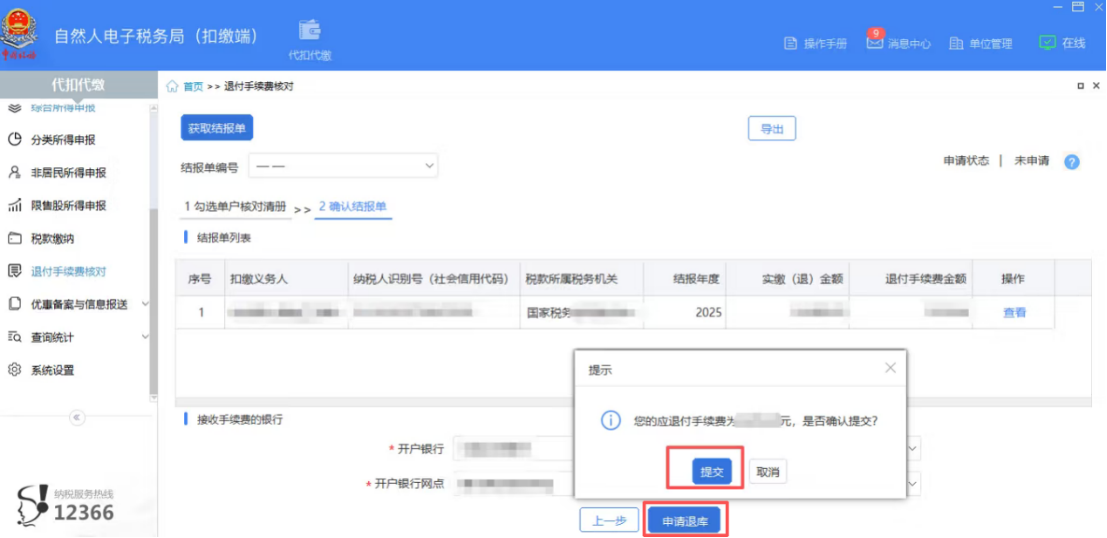Click the home icon beside 首页
The width and height of the screenshot is (1107, 538).
(172, 86)
